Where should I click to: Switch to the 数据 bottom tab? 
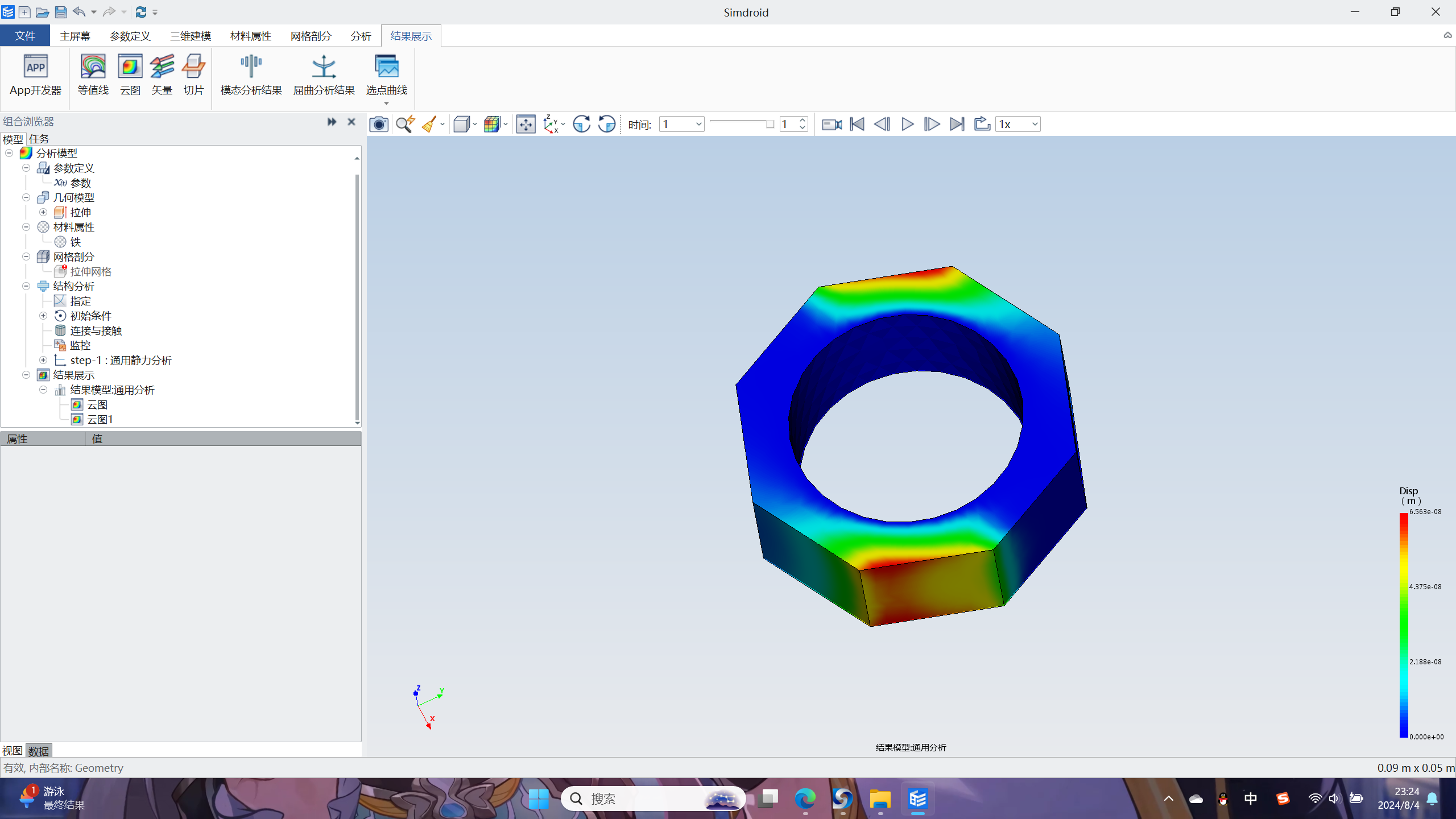click(39, 751)
